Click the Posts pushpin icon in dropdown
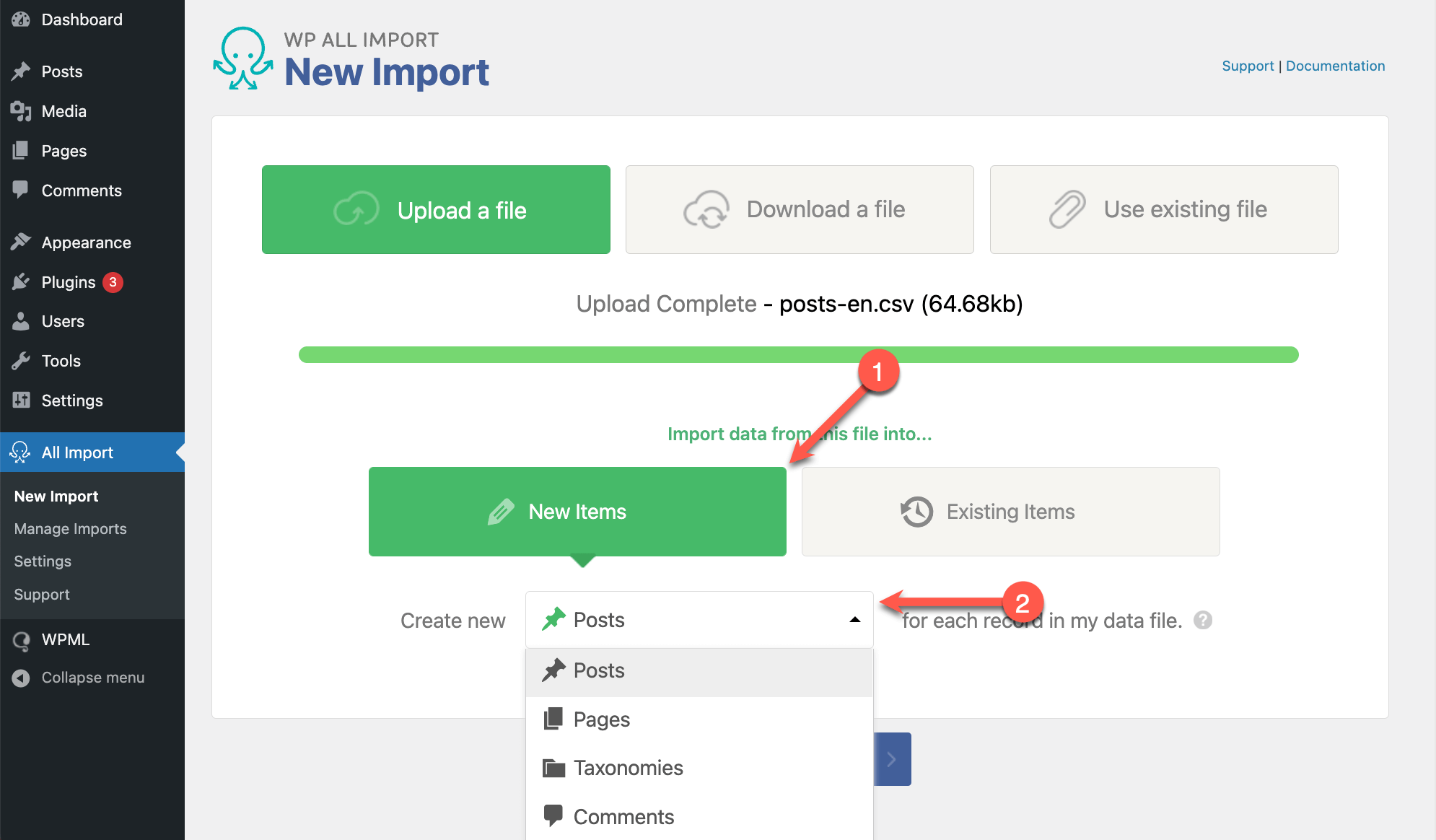The image size is (1436, 840). tap(553, 668)
